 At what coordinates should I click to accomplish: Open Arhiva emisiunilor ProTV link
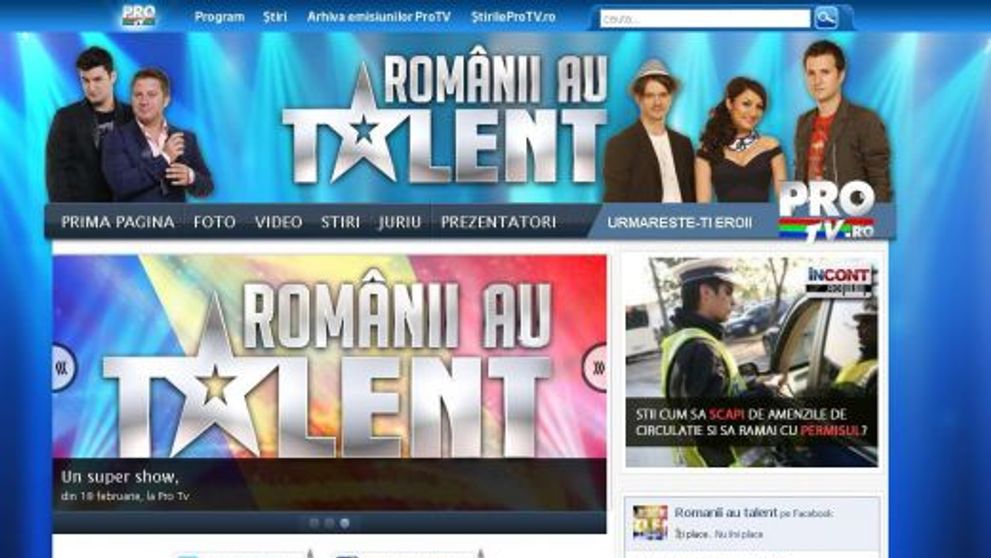tap(379, 17)
